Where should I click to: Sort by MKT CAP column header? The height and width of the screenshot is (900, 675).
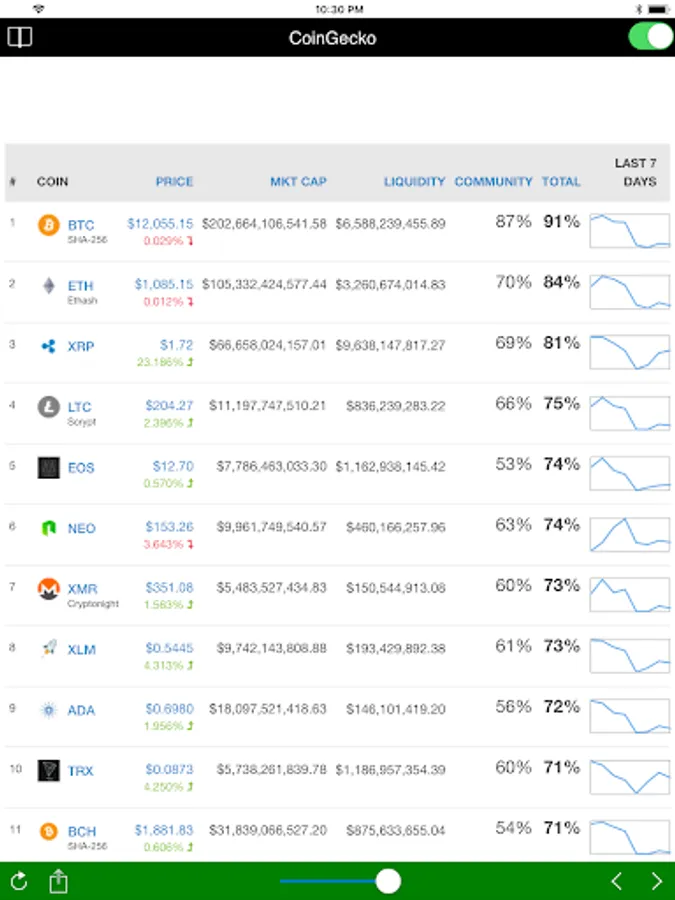click(298, 181)
